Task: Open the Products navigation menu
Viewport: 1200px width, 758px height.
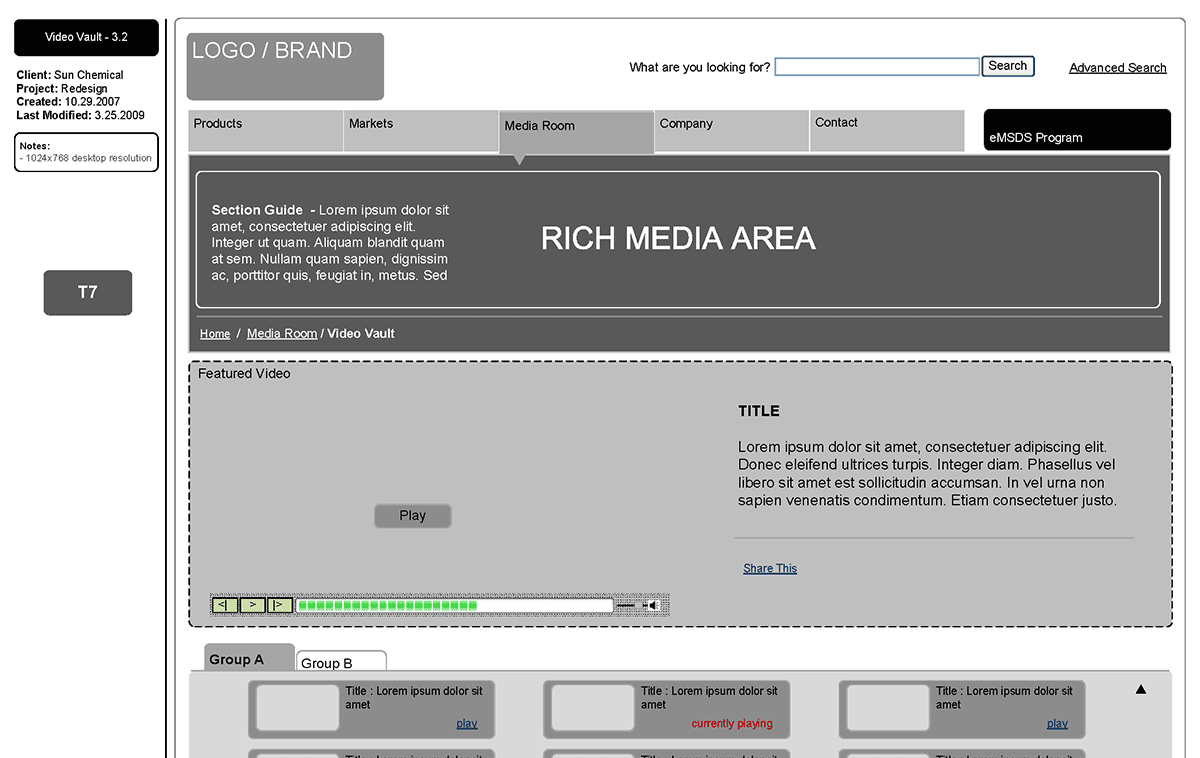Action: (265, 131)
